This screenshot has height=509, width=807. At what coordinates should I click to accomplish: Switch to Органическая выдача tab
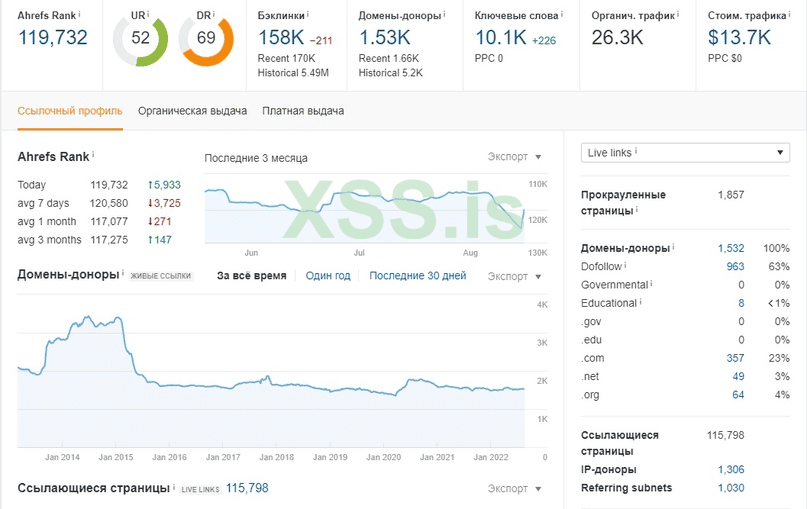coord(192,111)
